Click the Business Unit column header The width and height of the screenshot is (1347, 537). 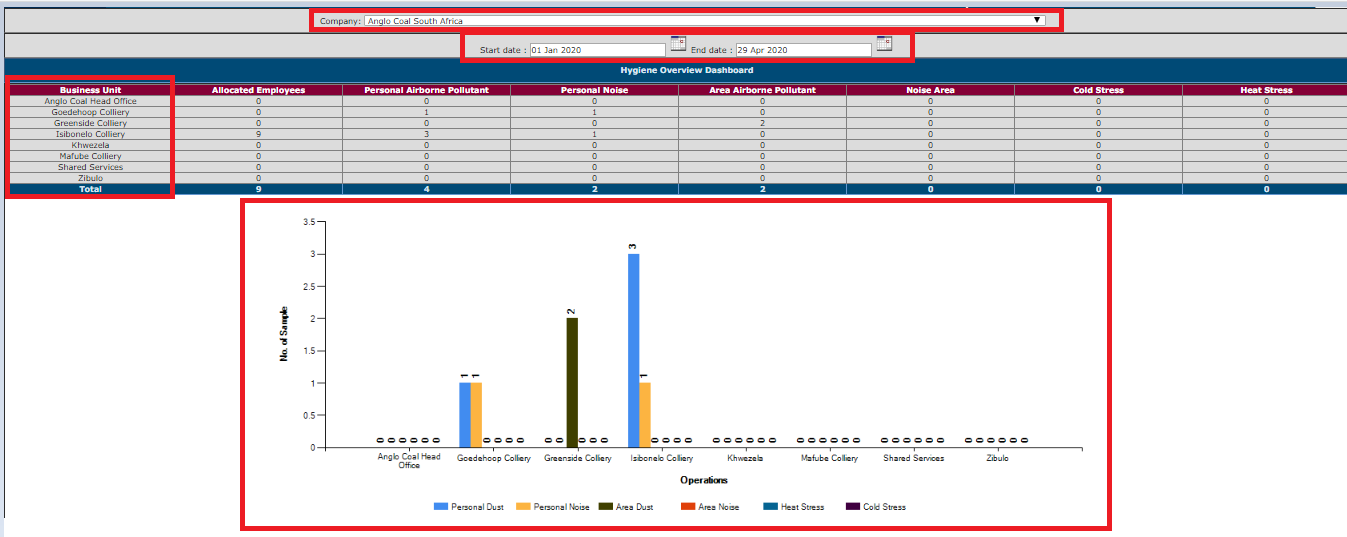tap(90, 90)
